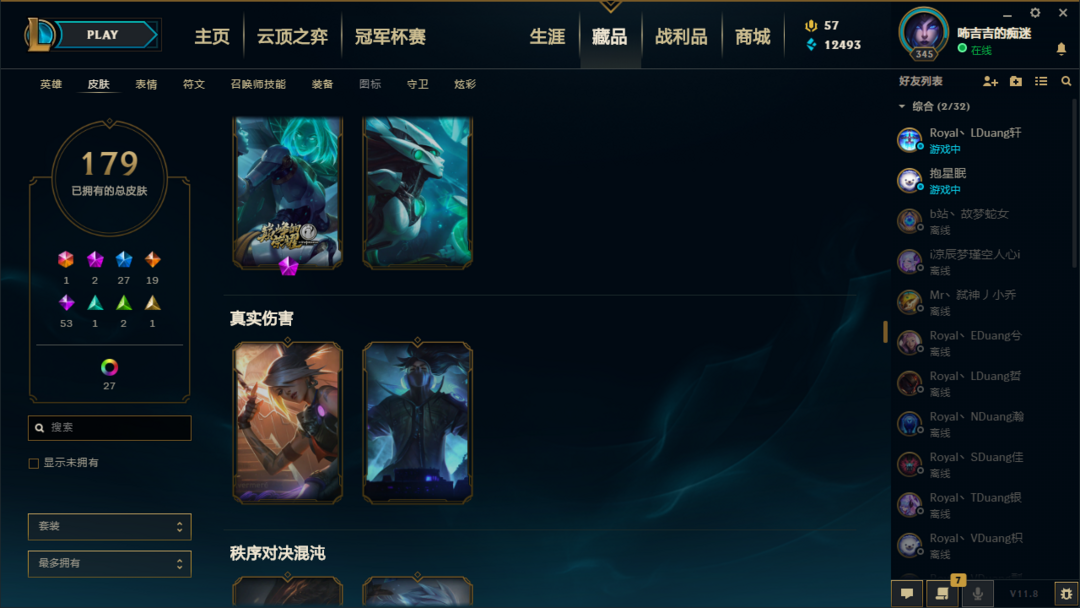Open the missions icon with badge 7
Screen dimensions: 1080x608
pos(942,593)
